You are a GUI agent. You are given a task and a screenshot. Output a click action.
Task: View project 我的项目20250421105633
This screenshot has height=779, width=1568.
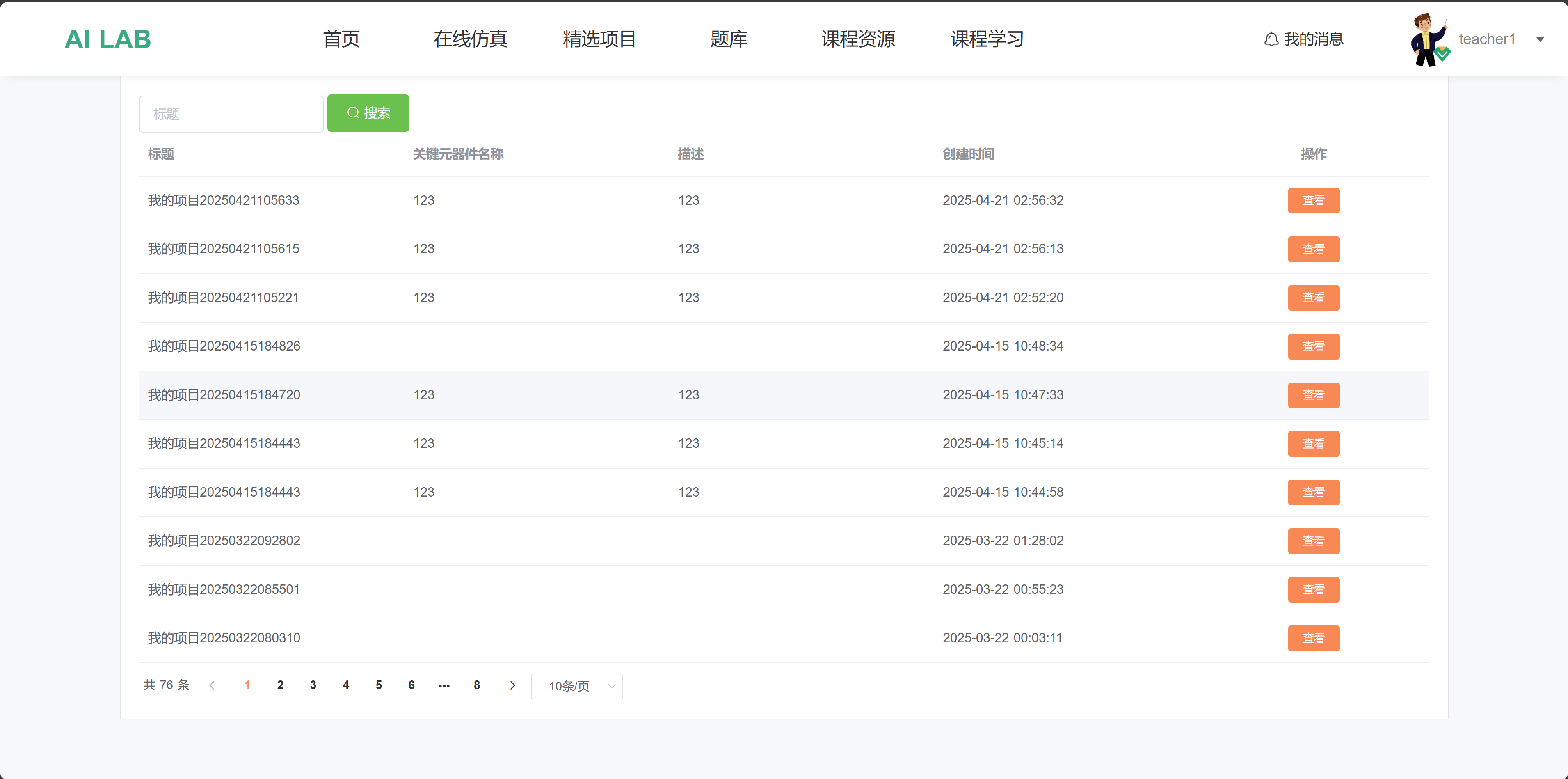point(1313,200)
